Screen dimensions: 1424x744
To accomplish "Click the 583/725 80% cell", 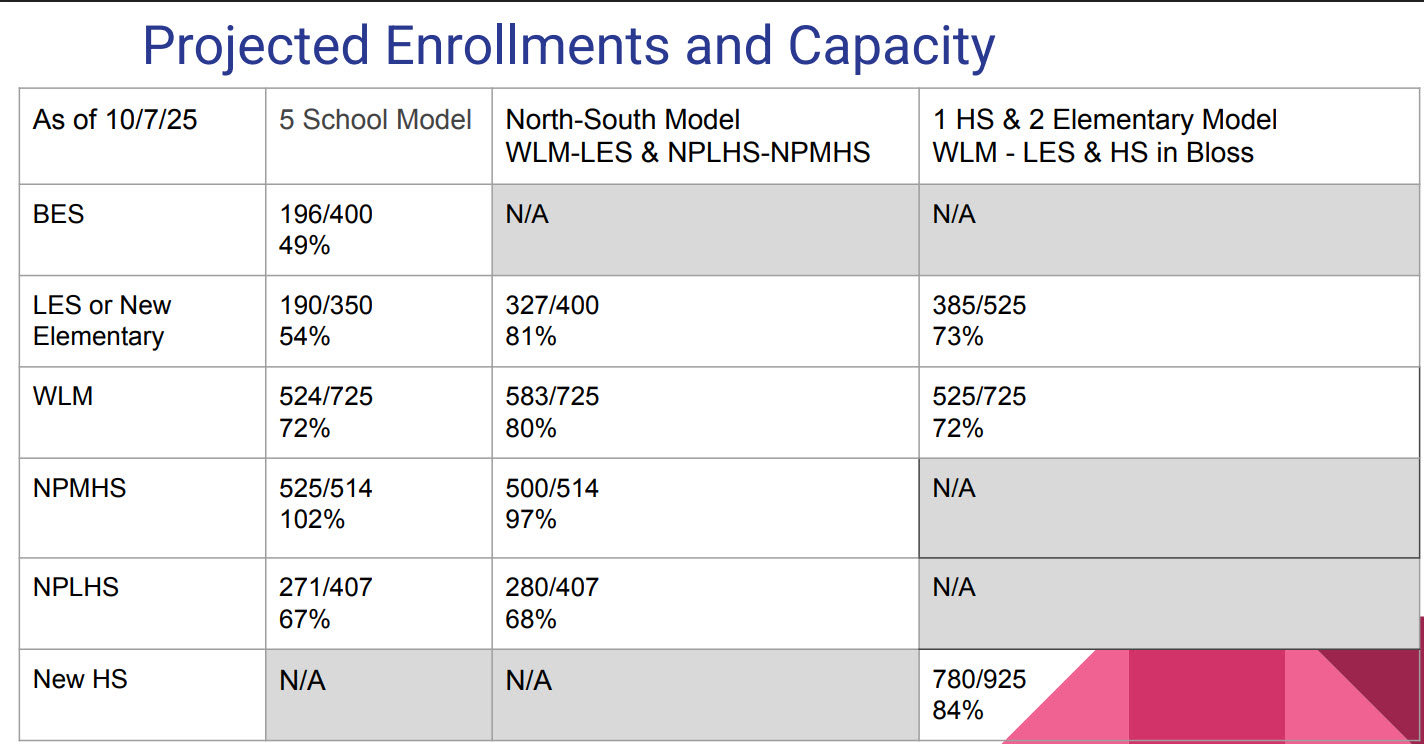I will pos(552,412).
